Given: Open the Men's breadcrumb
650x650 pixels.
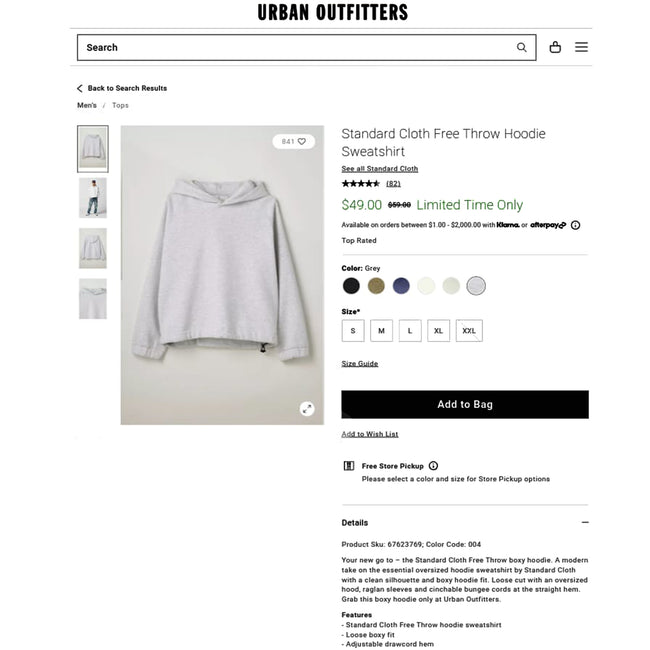Looking at the screenshot, I should click(x=87, y=105).
